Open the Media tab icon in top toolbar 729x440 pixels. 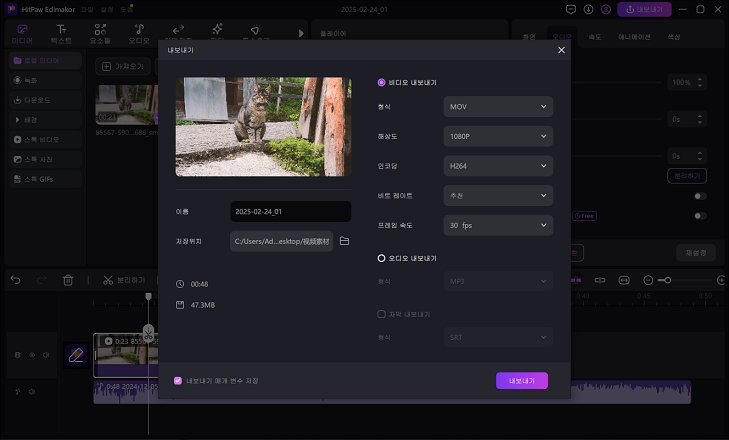tap(22, 30)
